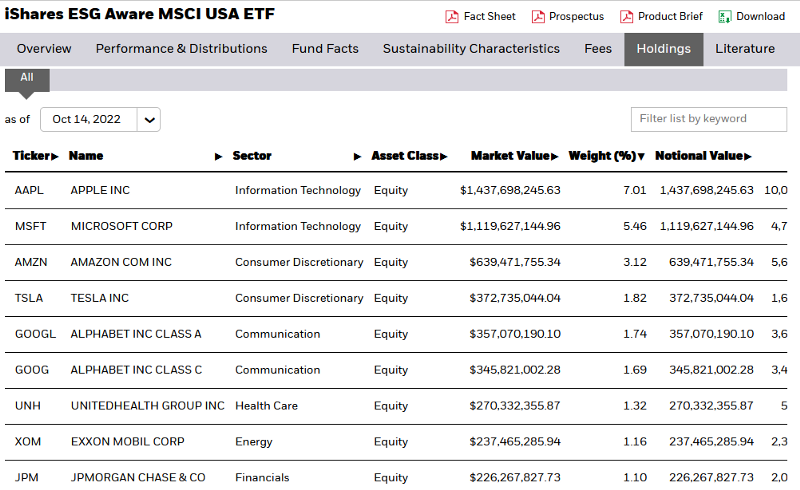Open Performance & Distributions tab
Image resolution: width=800 pixels, height=490 pixels.
[x=181, y=49]
